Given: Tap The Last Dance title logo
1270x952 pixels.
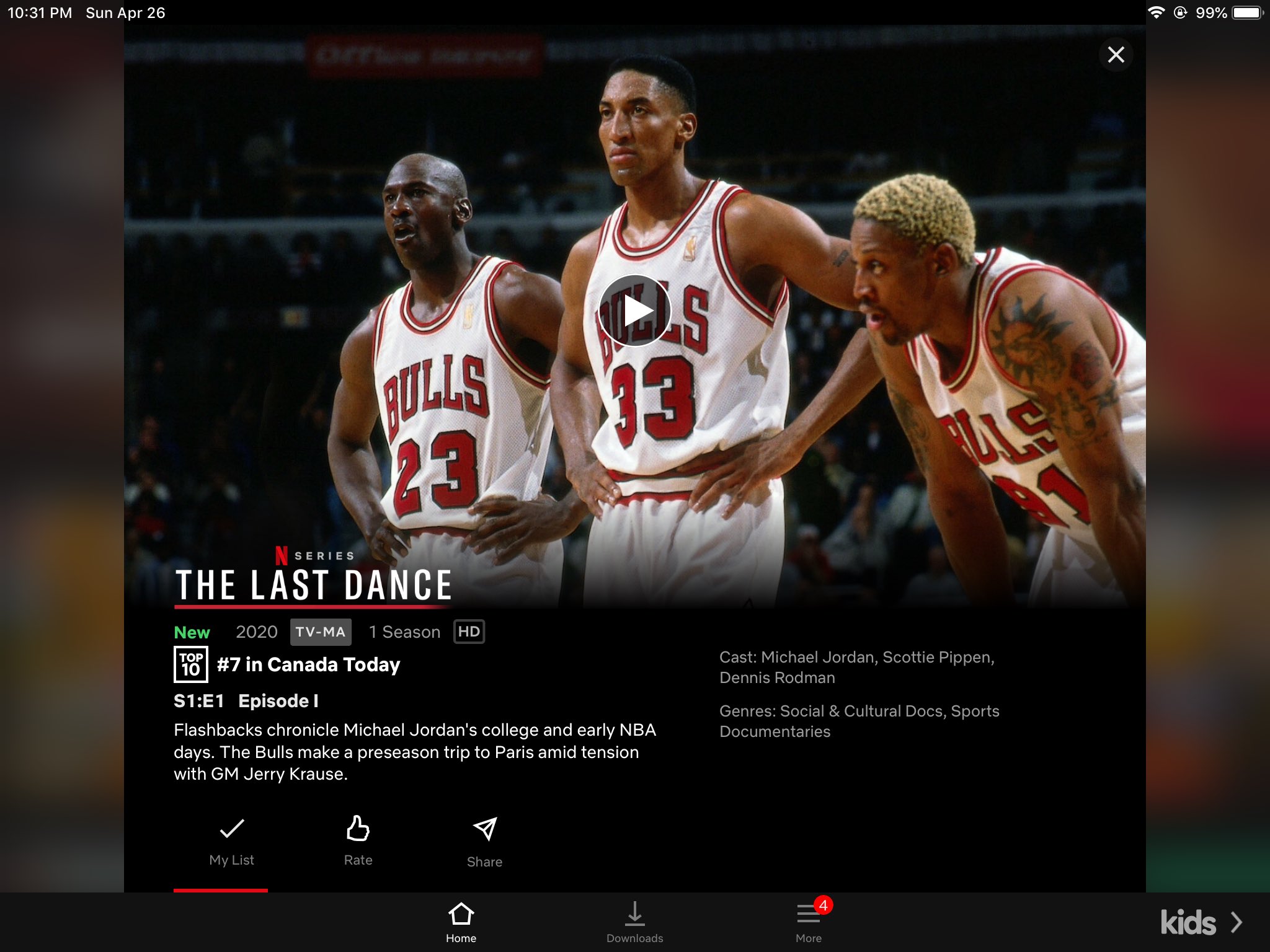Looking at the screenshot, I should [x=314, y=584].
